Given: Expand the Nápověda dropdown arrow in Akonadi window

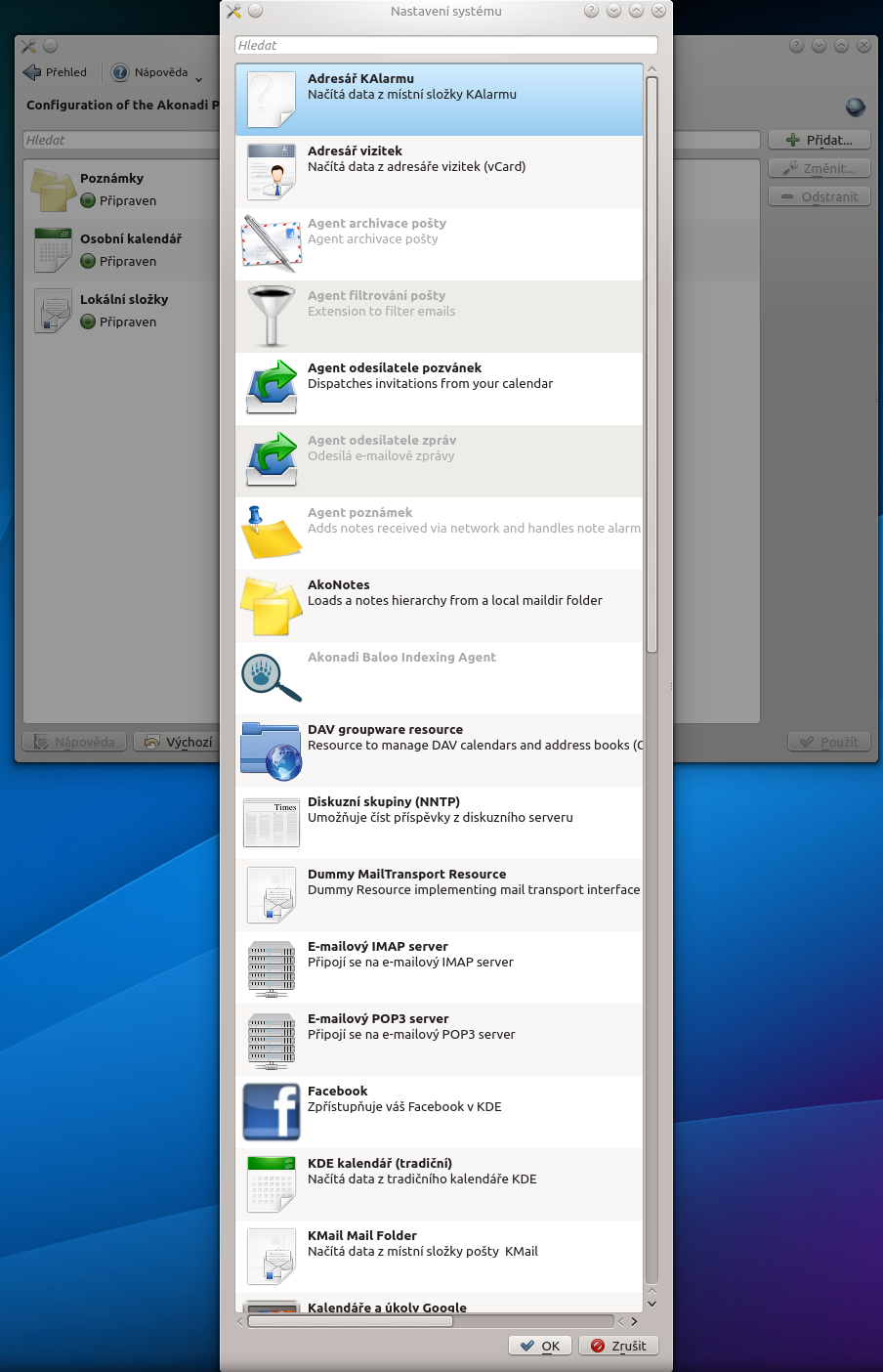Looking at the screenshot, I should pyautogui.click(x=198, y=79).
